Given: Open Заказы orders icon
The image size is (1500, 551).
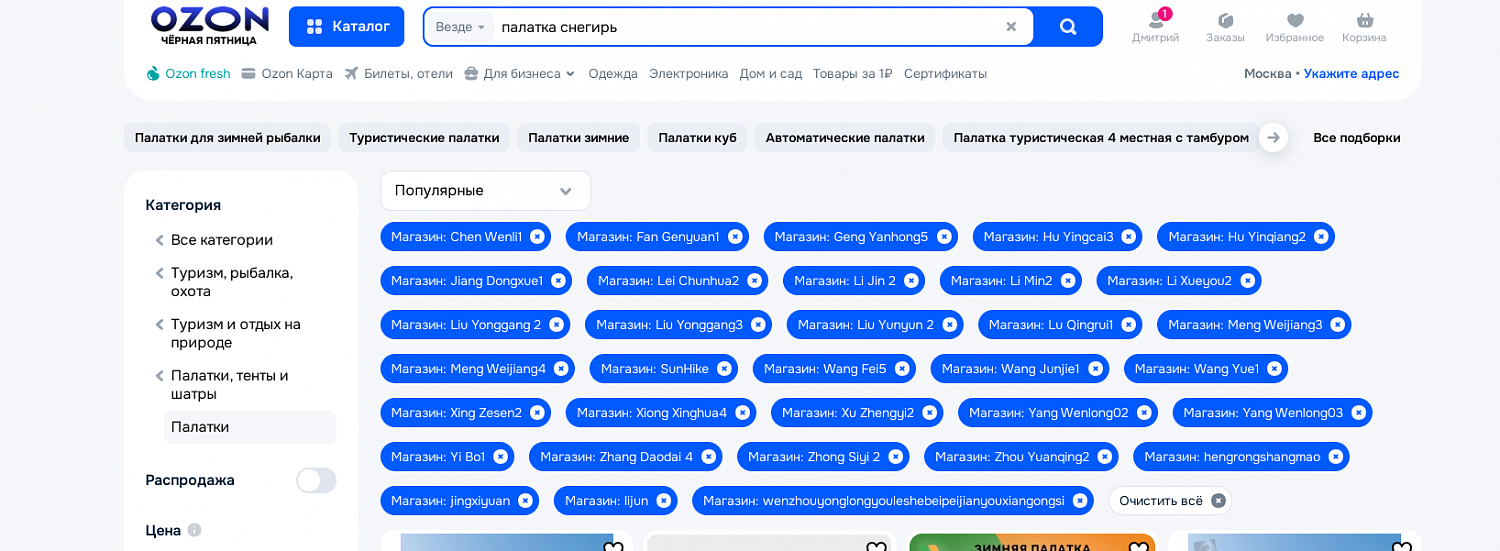Looking at the screenshot, I should pos(1225,27).
